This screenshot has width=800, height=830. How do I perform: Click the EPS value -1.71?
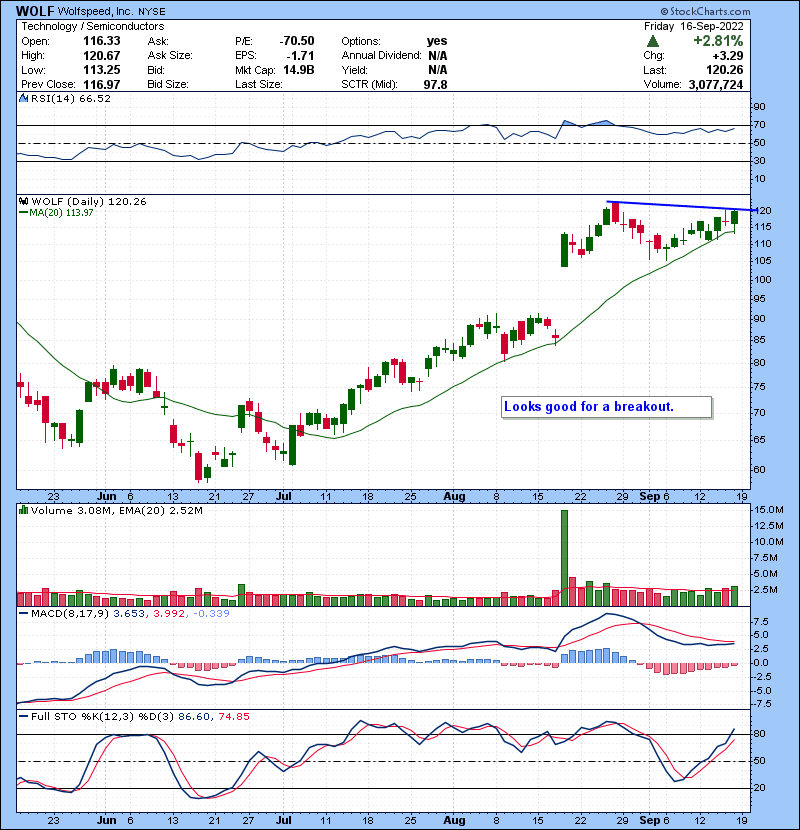coord(300,56)
